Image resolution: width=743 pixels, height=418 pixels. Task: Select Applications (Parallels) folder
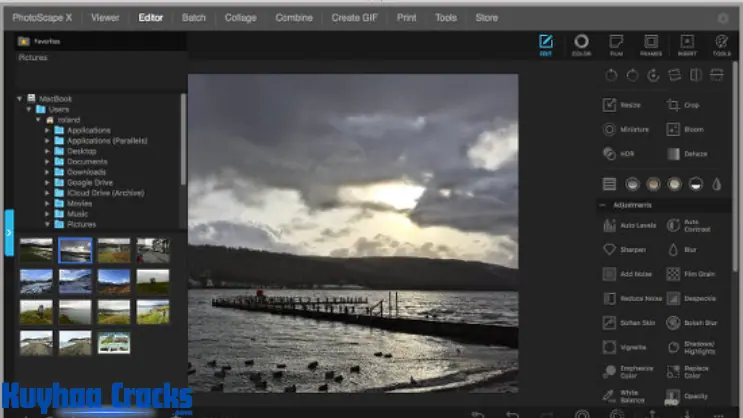pyautogui.click(x=107, y=141)
